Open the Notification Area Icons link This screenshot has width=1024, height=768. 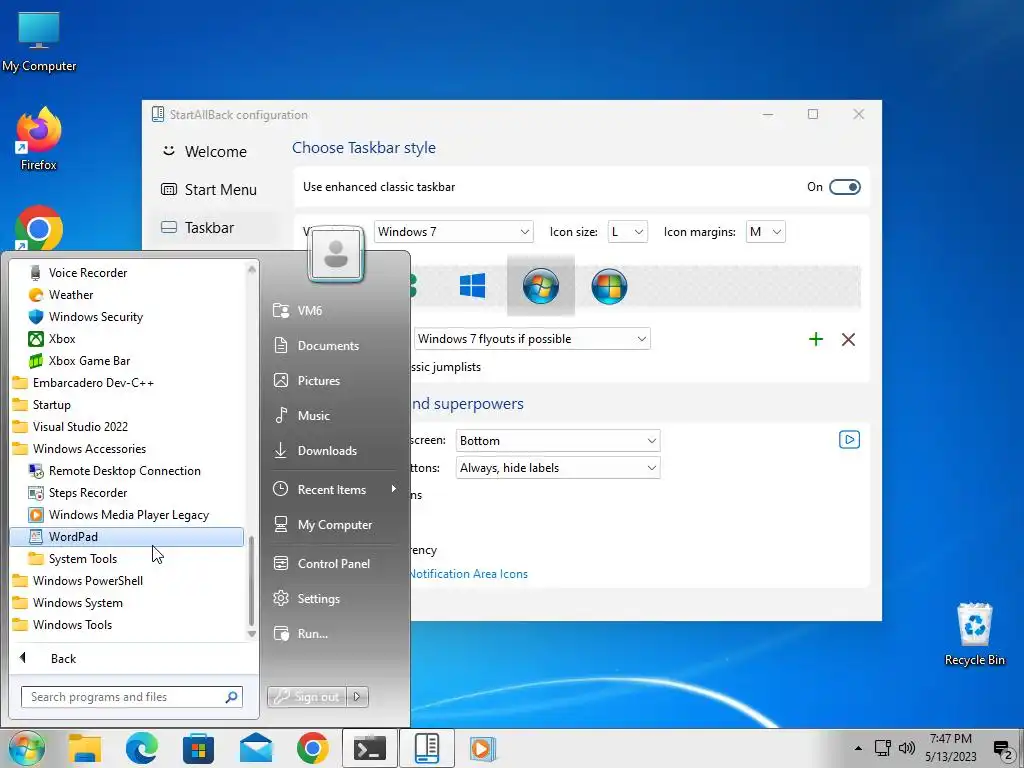[x=468, y=574]
